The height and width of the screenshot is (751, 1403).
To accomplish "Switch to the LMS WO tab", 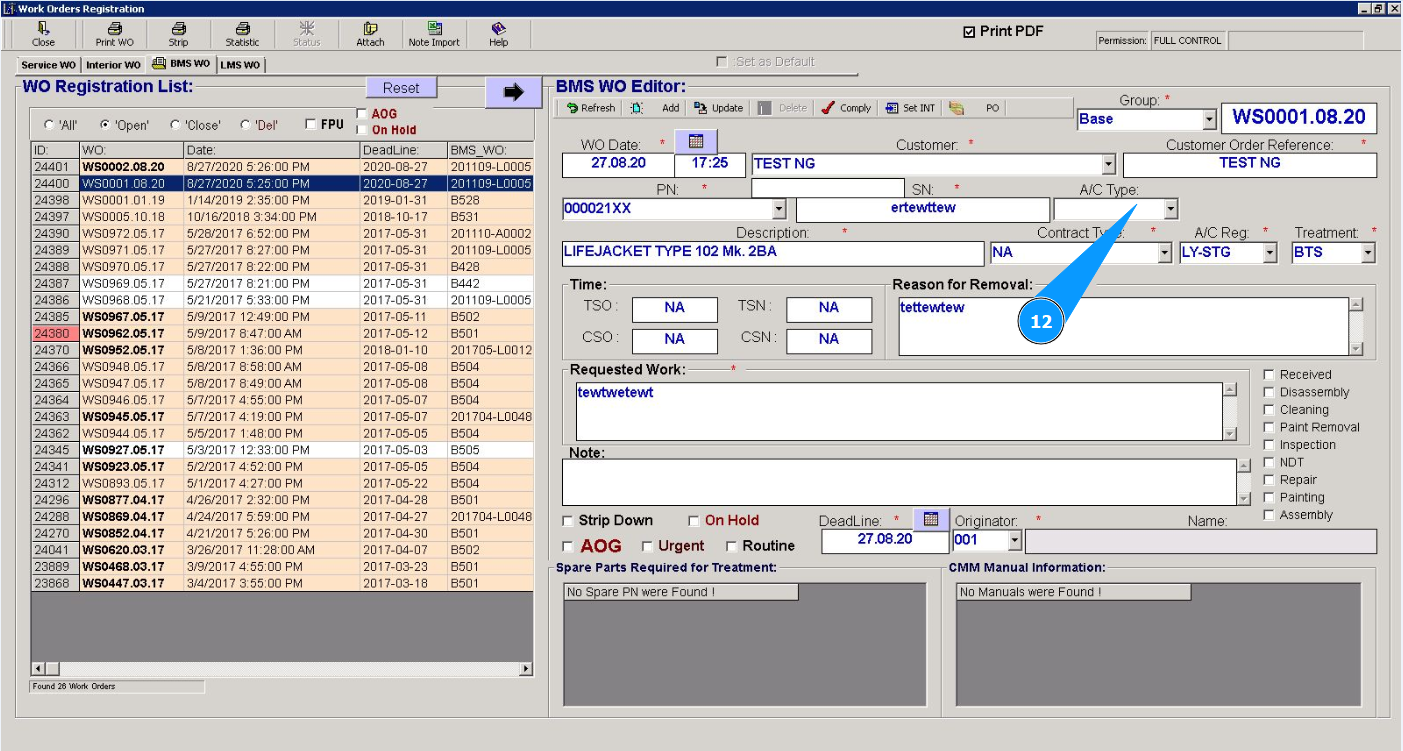I will pos(240,65).
